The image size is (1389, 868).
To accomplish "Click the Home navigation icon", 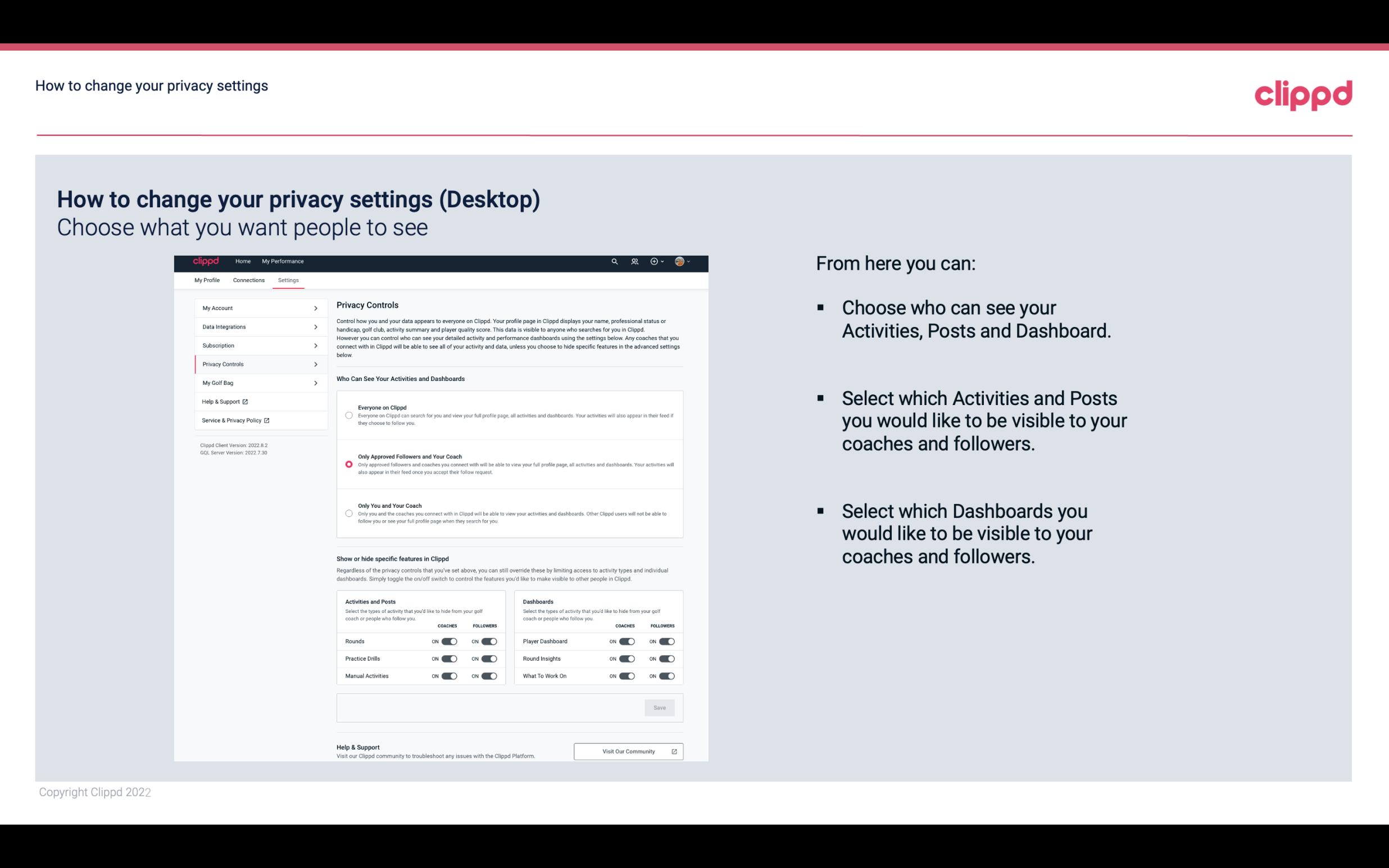I will [242, 261].
